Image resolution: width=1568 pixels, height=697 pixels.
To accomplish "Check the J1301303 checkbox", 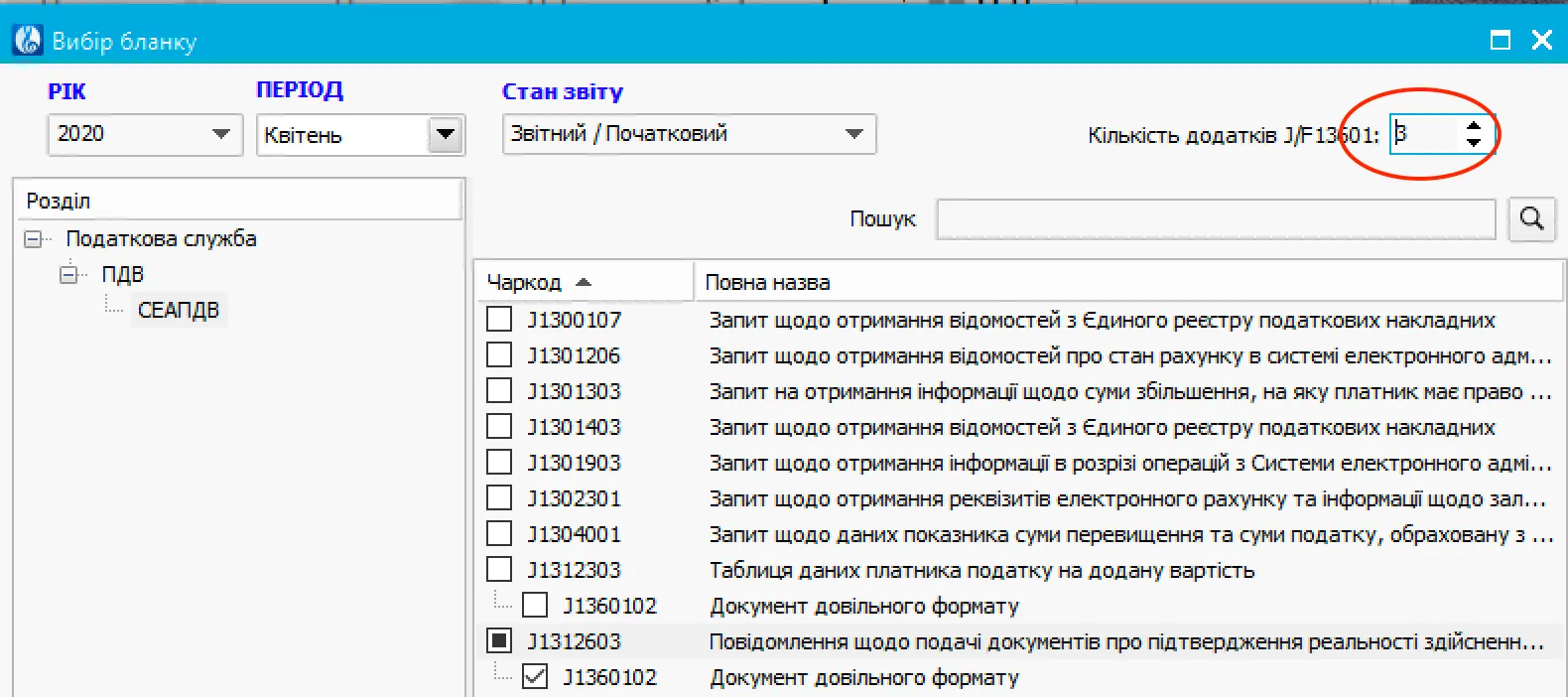I will tap(499, 391).
